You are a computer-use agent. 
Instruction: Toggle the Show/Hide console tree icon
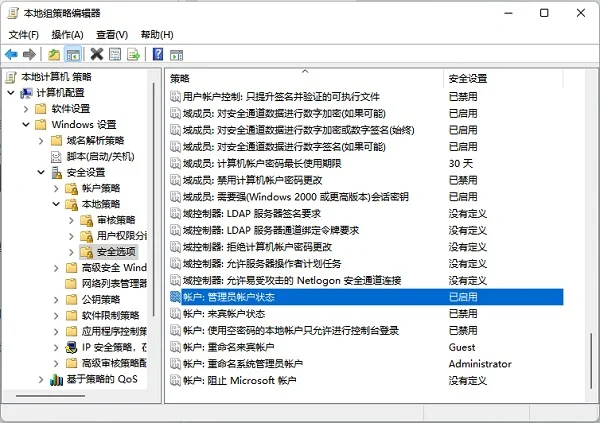[x=73, y=54]
